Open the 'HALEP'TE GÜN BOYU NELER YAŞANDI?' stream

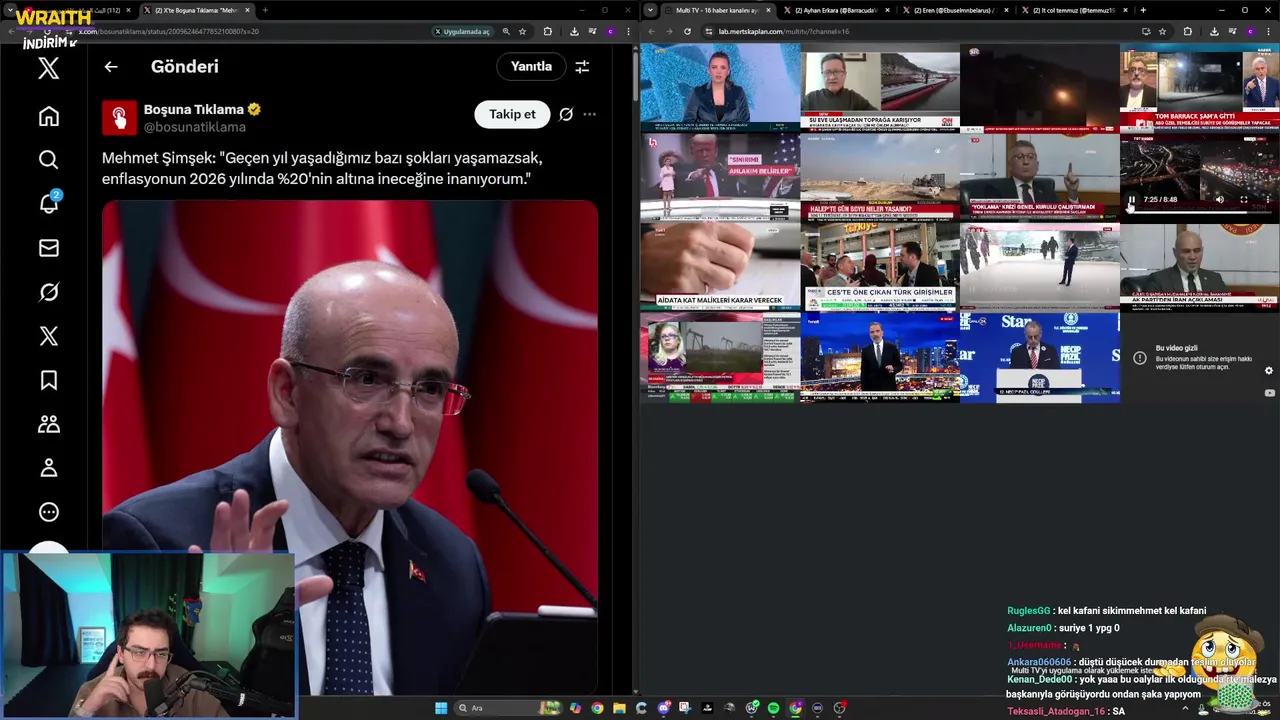click(880, 177)
